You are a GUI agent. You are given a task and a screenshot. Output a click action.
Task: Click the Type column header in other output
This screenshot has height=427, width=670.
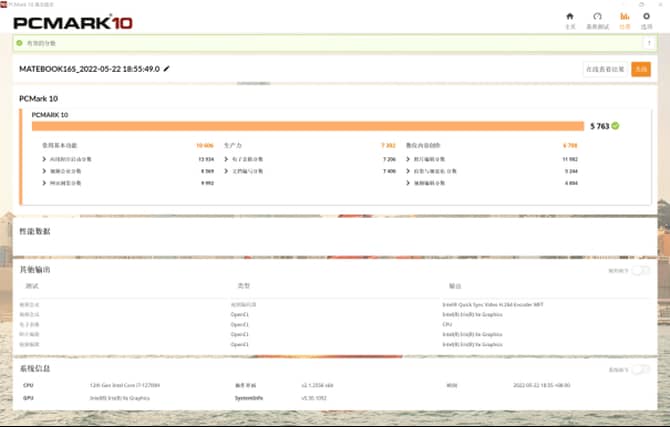tap(244, 286)
